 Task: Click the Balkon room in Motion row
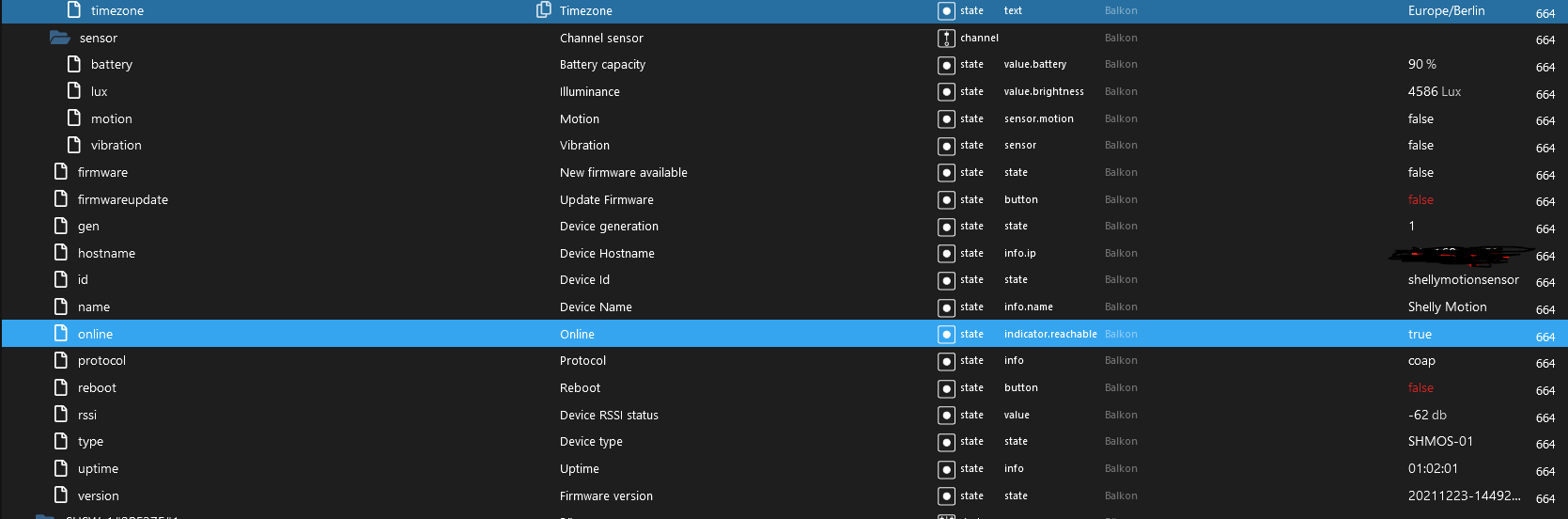tap(1121, 118)
